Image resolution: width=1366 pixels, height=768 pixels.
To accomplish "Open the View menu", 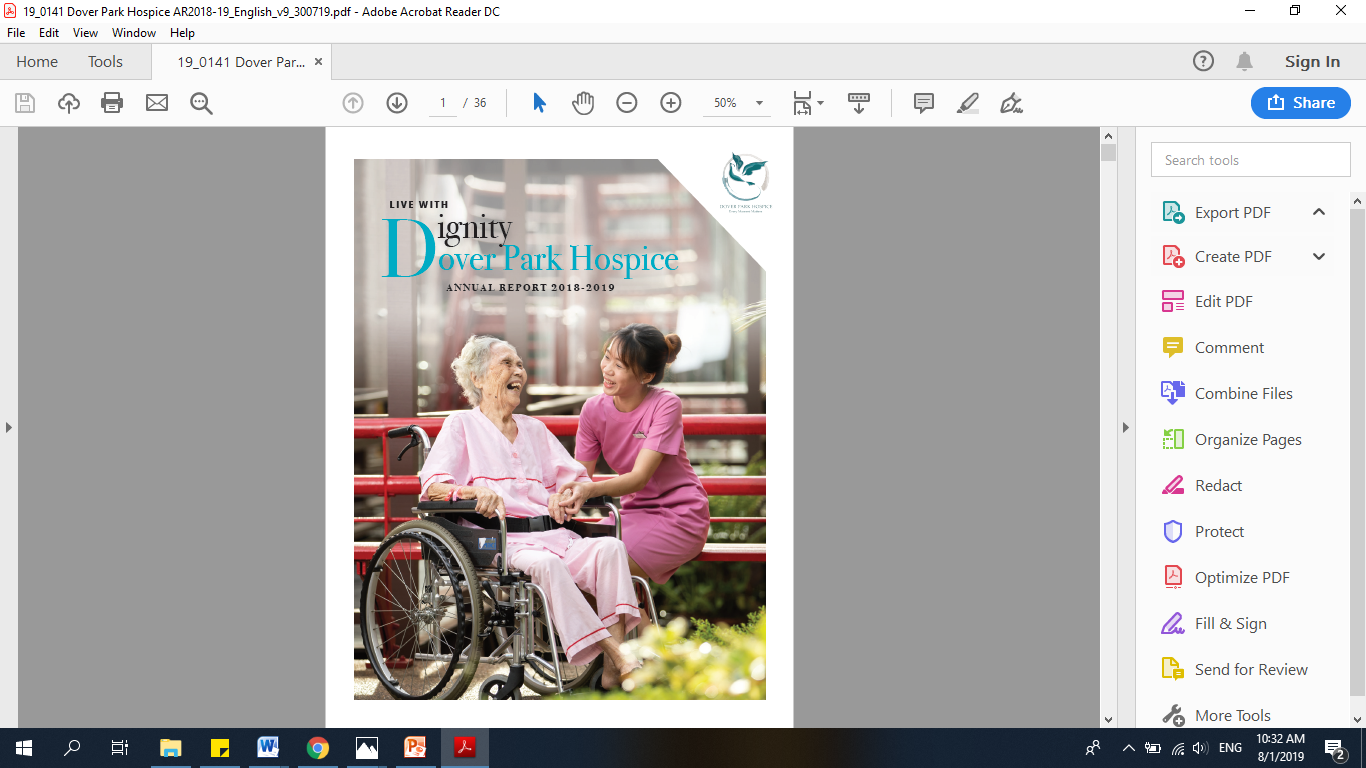I will 86,33.
